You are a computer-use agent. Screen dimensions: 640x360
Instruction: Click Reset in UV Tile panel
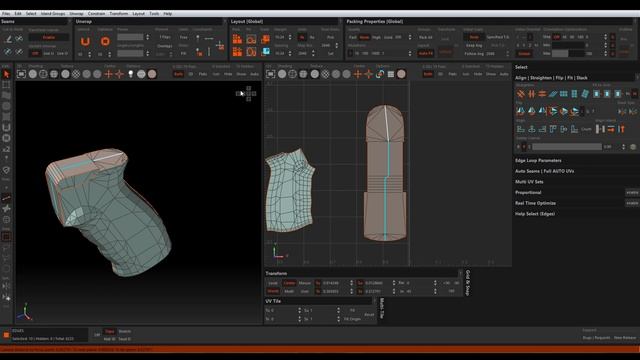[369, 315]
